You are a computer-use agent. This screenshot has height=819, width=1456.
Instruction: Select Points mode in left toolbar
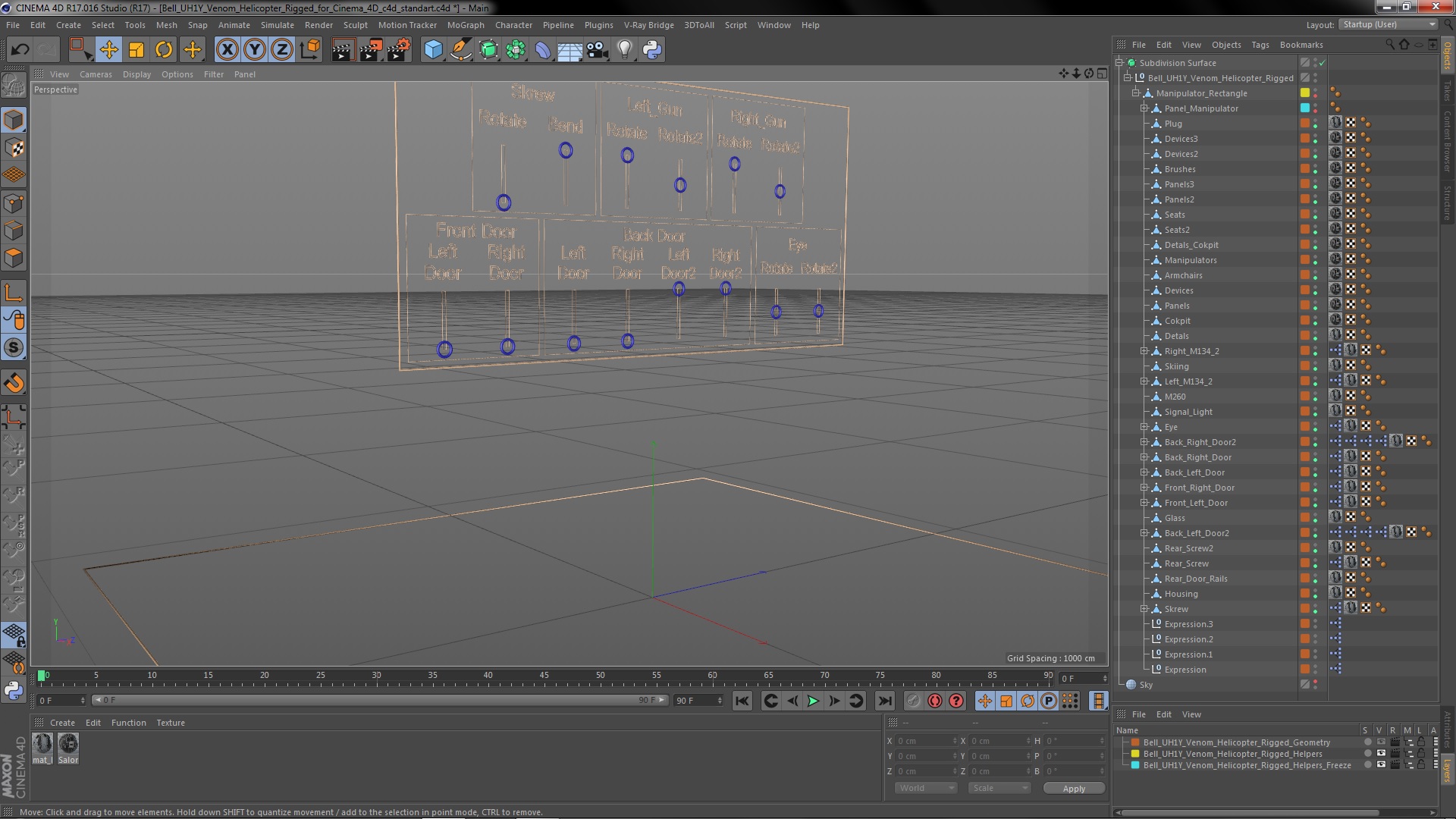pyautogui.click(x=14, y=203)
